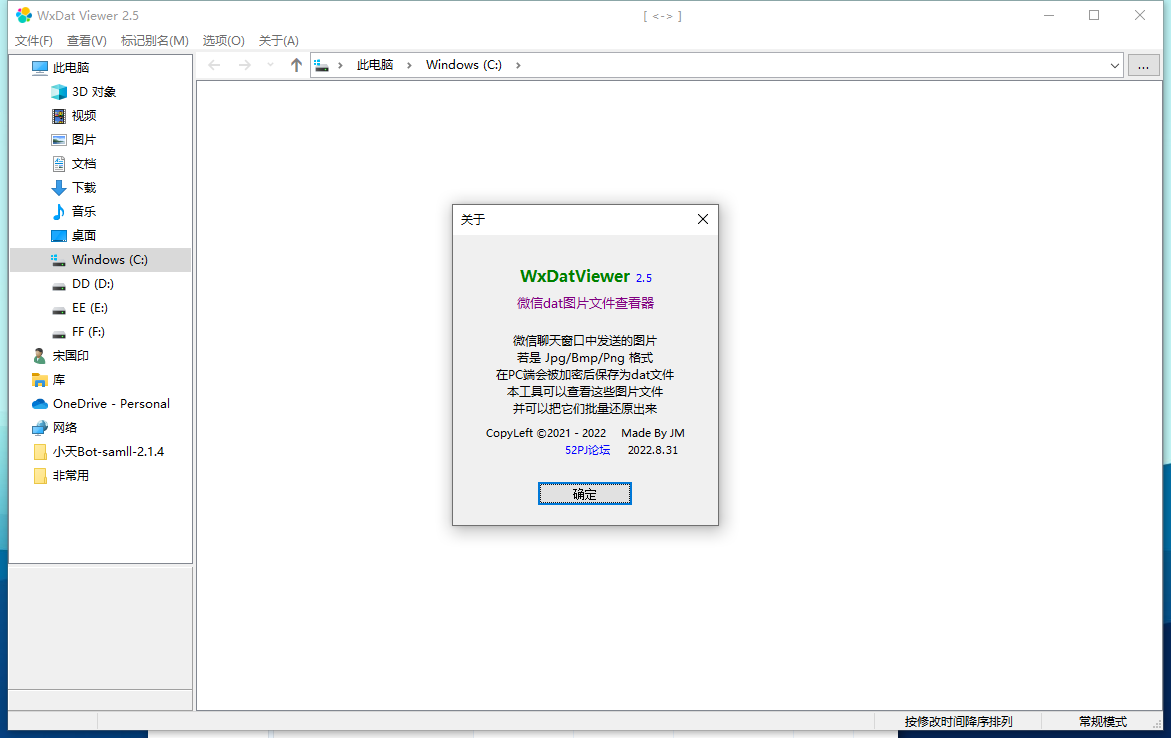
Task: Click the 库 libraries icon
Action: tap(40, 379)
